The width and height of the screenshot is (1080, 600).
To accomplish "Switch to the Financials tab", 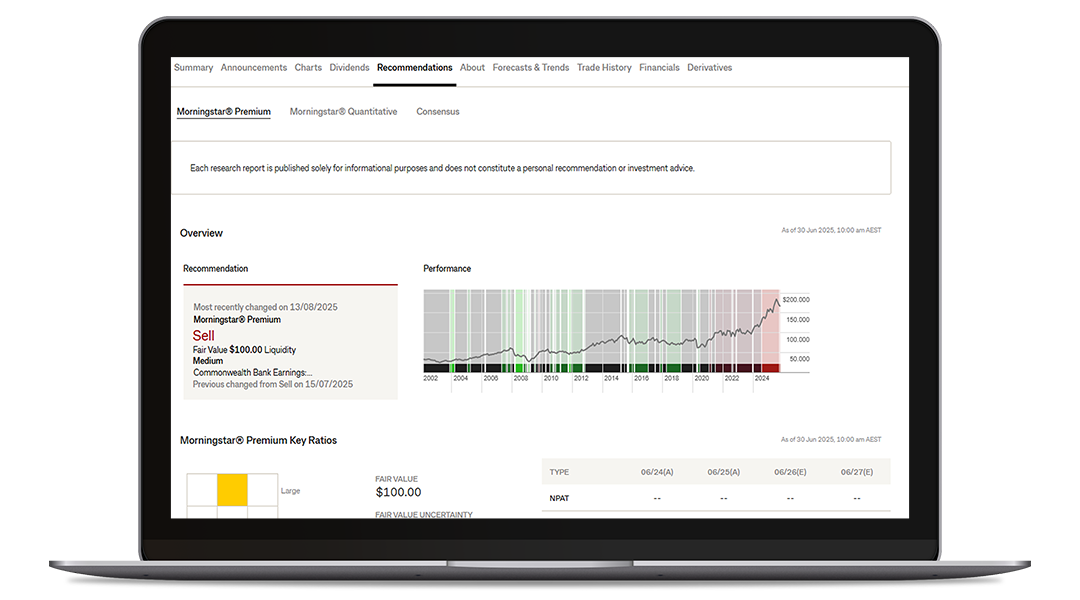I will 659,68.
